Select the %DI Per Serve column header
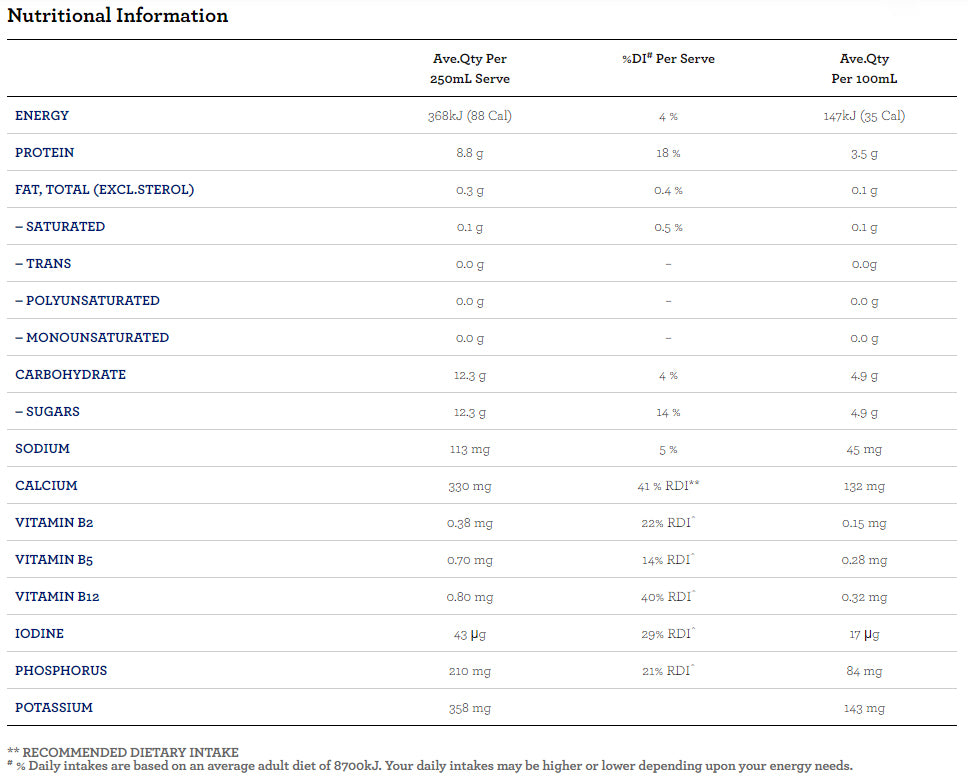This screenshot has height=784, width=968. pos(668,59)
